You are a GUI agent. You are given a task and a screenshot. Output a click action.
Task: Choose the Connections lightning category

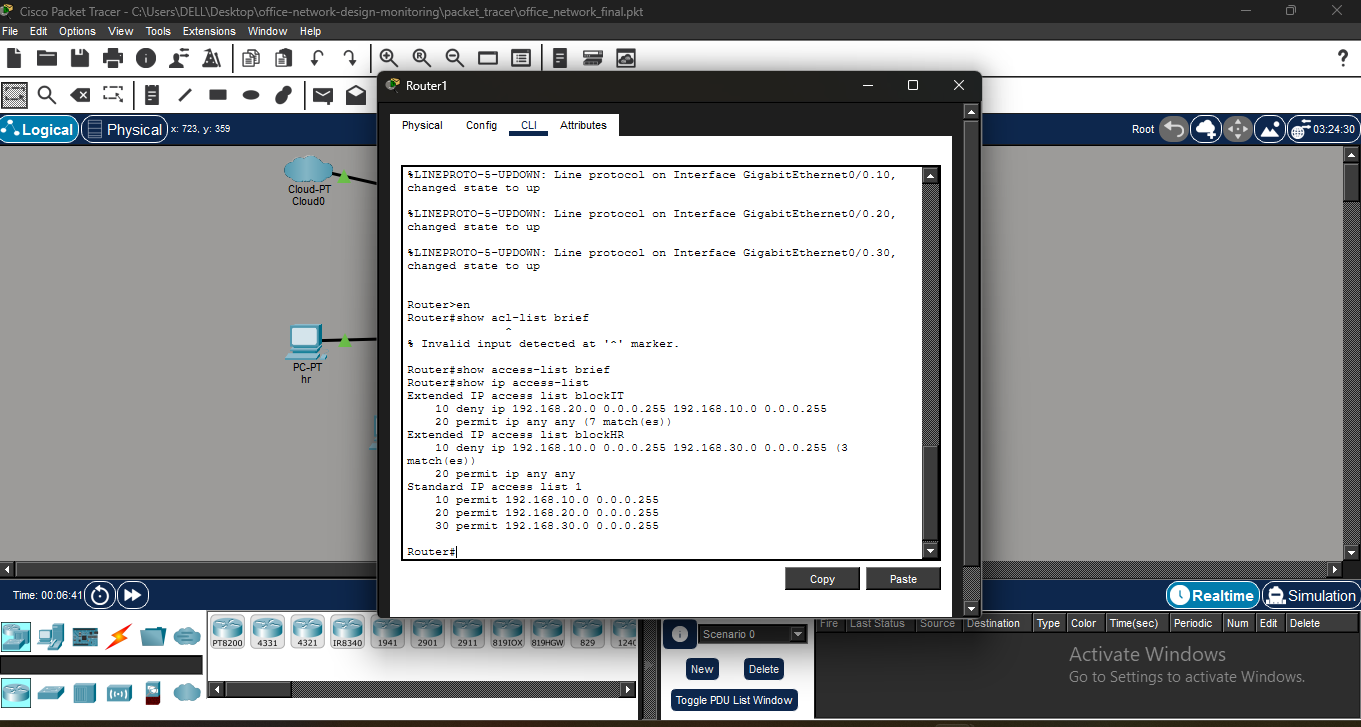point(119,635)
